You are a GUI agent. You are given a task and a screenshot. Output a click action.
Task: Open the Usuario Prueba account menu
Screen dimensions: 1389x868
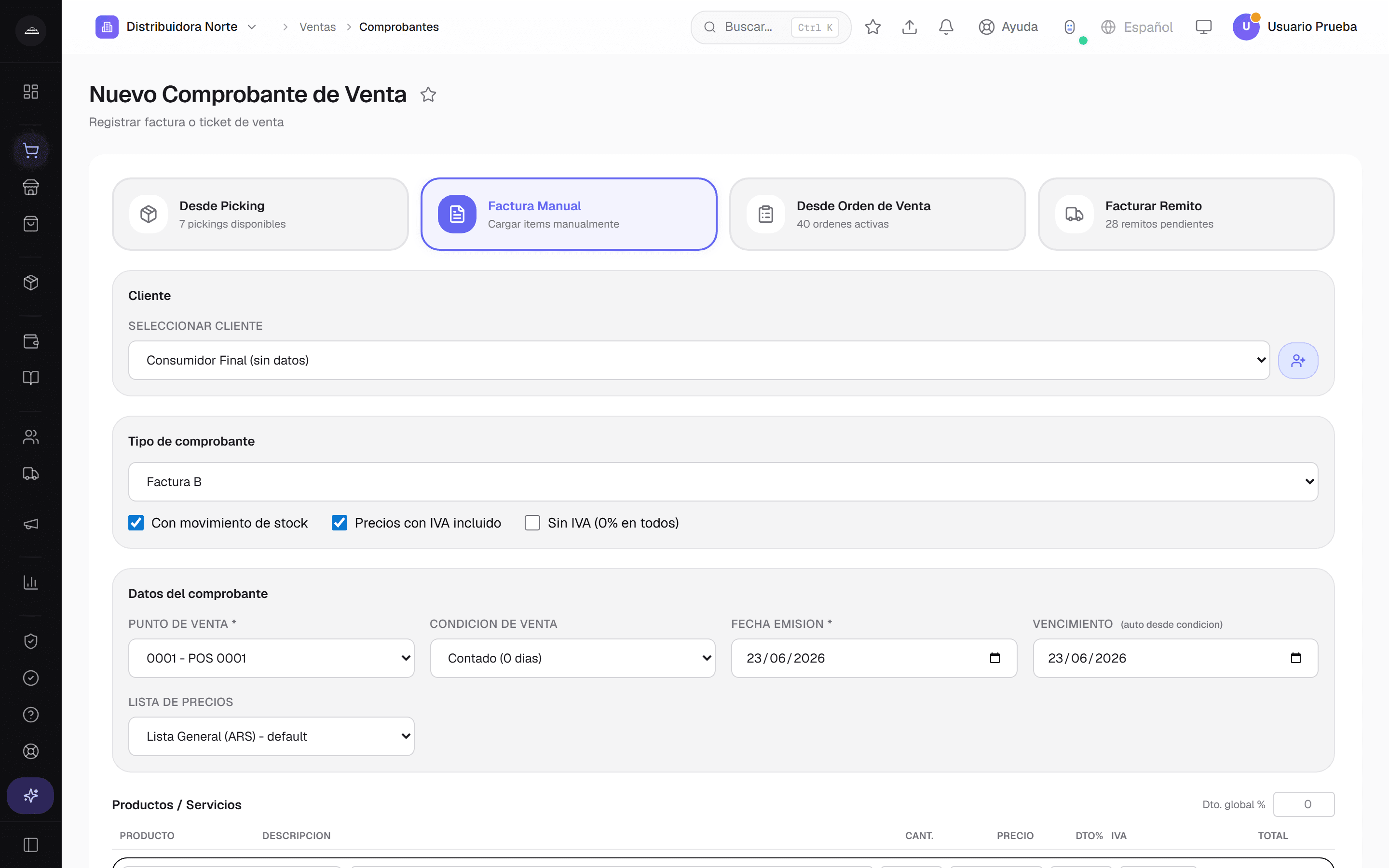click(x=1295, y=27)
